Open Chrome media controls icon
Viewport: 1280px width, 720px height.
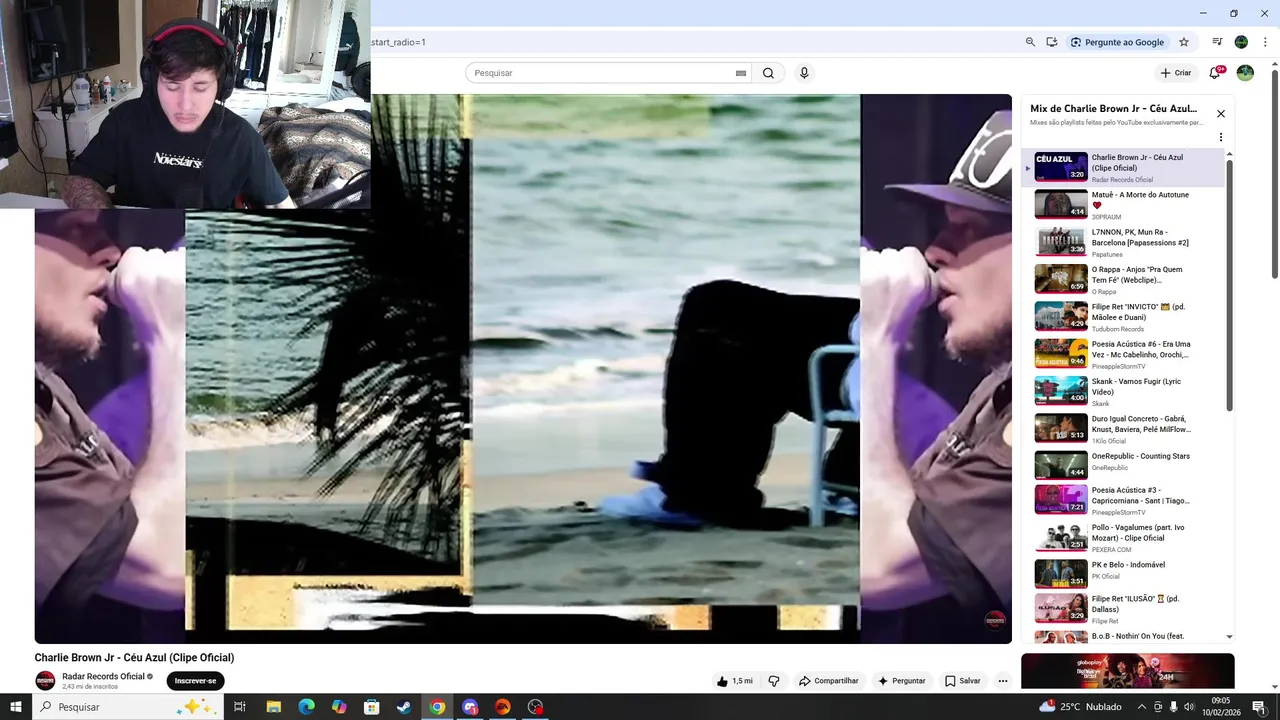point(1217,42)
